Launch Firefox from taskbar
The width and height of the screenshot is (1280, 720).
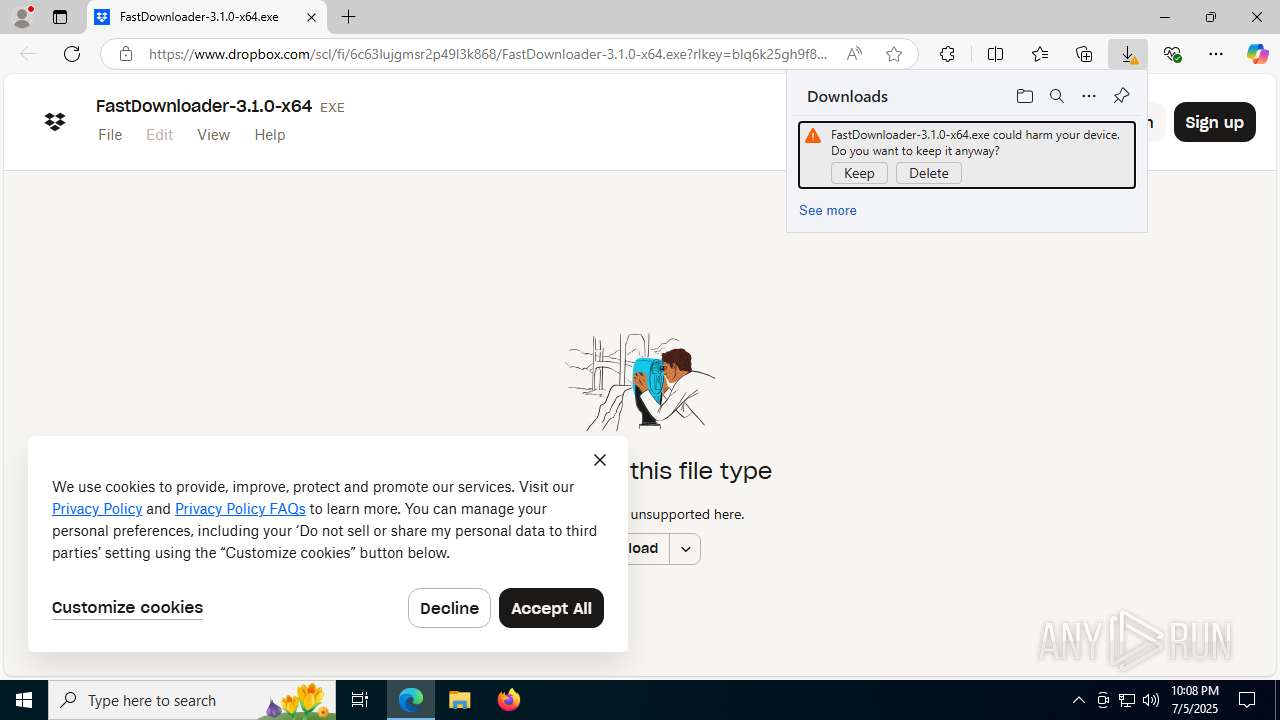[x=509, y=700]
